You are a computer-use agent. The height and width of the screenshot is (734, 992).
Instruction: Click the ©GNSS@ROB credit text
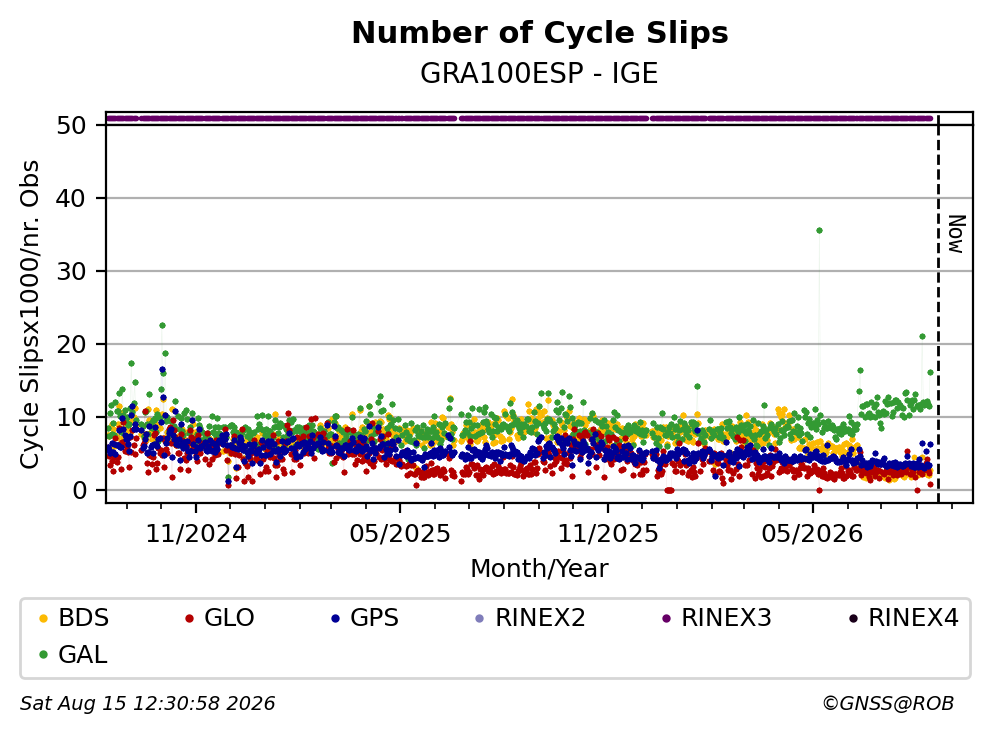pos(888,704)
